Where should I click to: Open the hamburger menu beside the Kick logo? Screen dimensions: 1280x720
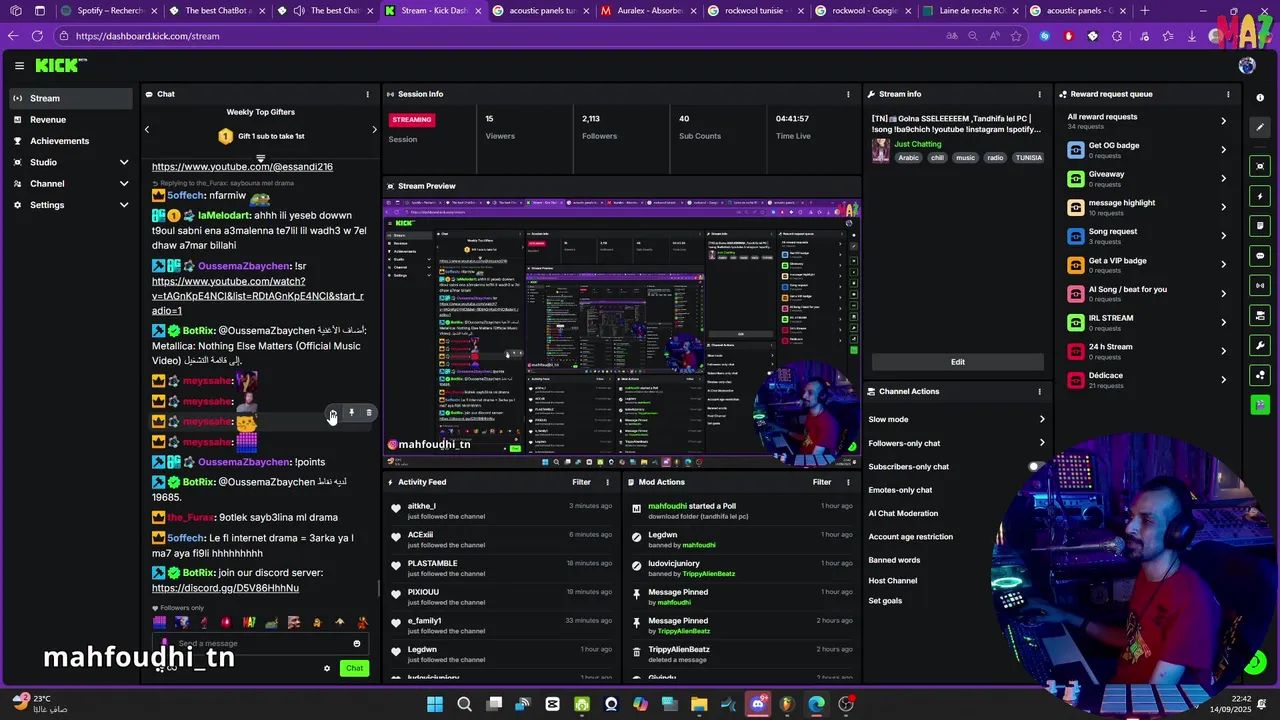[x=19, y=66]
